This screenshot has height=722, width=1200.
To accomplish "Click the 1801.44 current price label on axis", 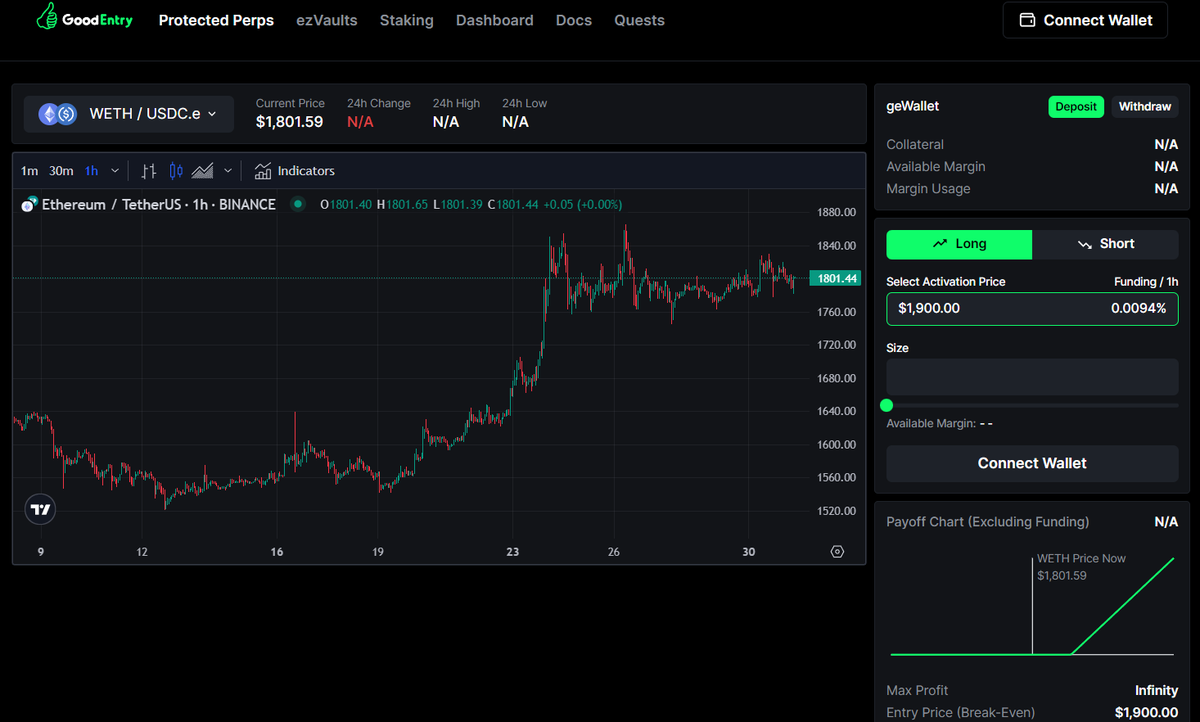I will tap(838, 278).
